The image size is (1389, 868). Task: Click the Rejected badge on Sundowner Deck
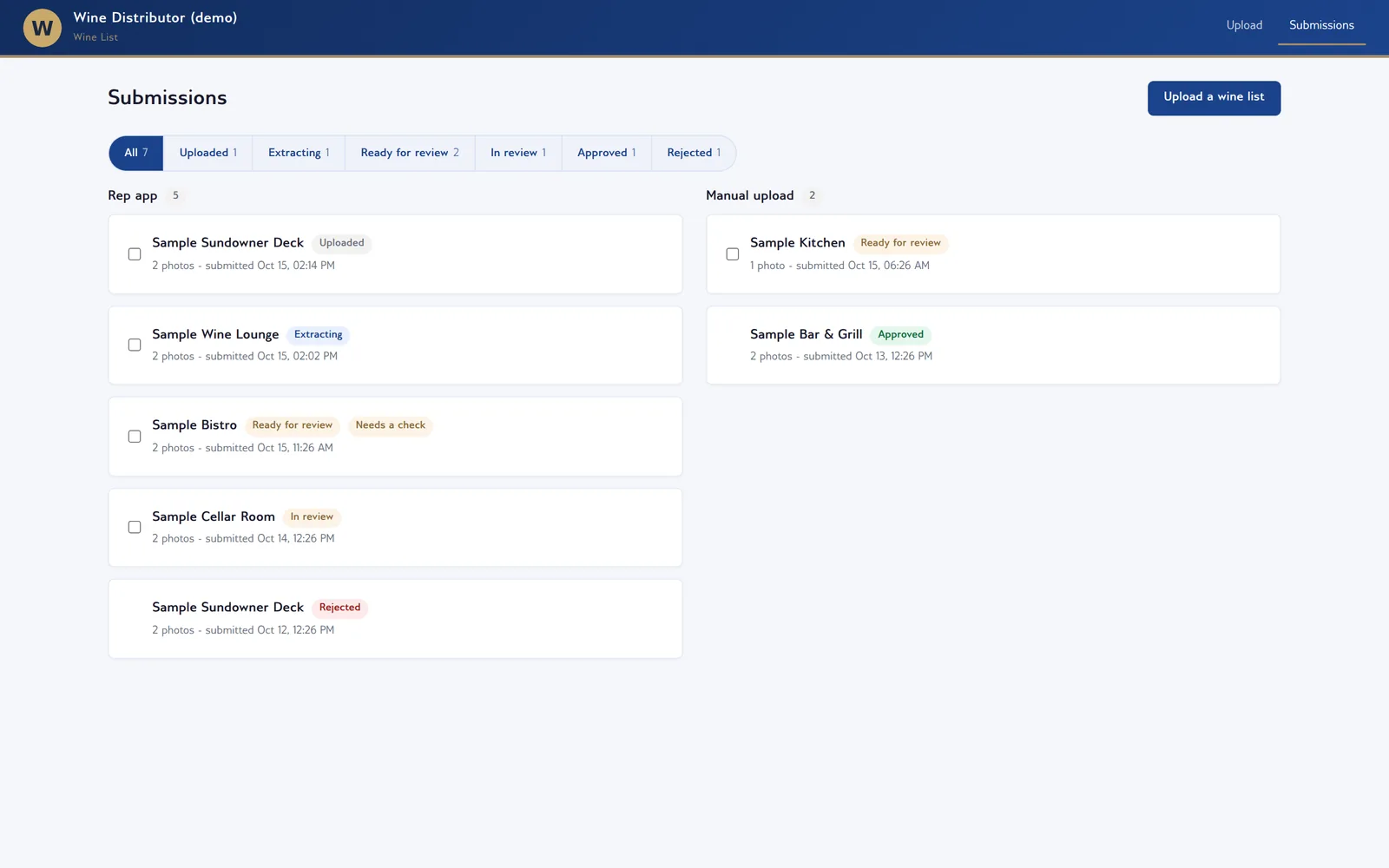[x=339, y=608]
